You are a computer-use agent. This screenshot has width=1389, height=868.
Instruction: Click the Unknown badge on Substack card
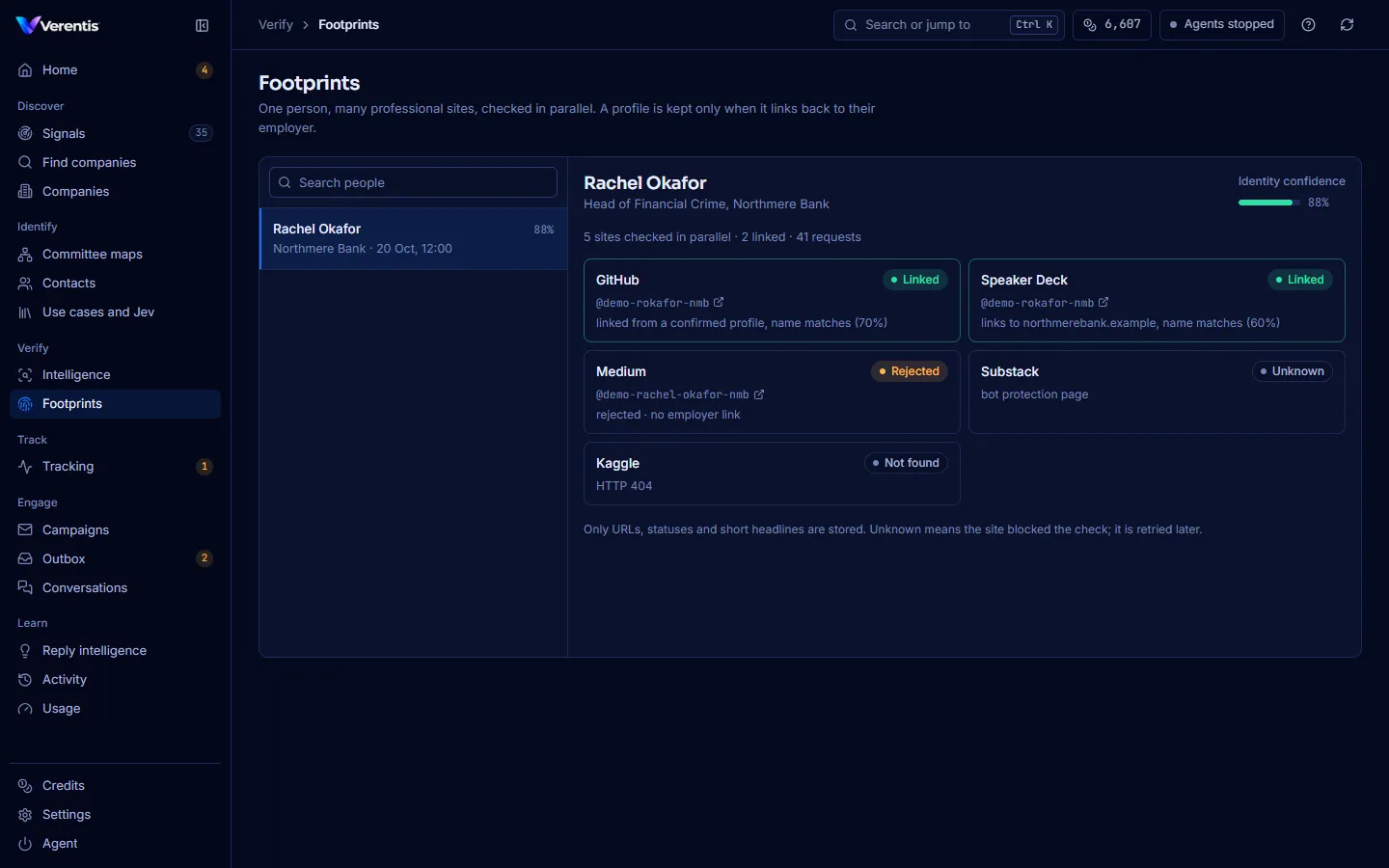1293,371
